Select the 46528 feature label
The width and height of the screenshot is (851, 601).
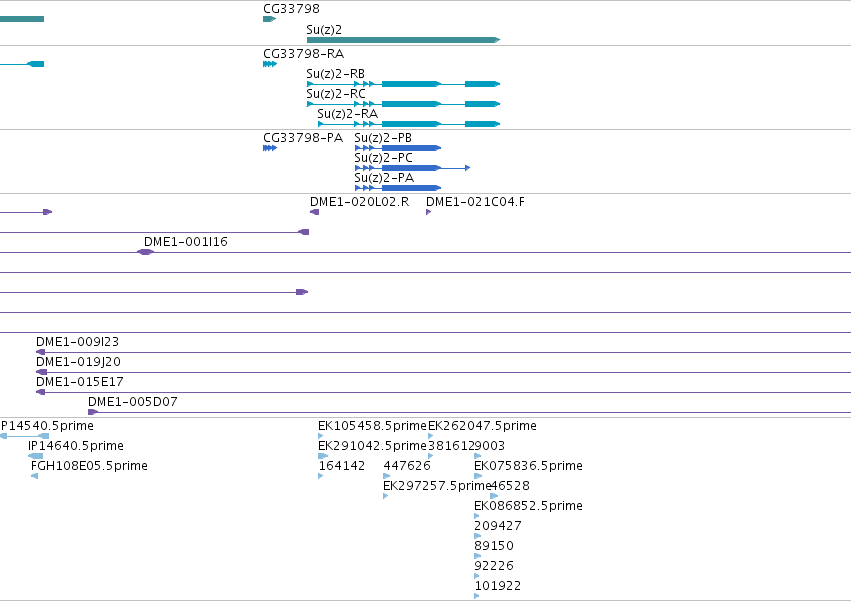tap(510, 486)
